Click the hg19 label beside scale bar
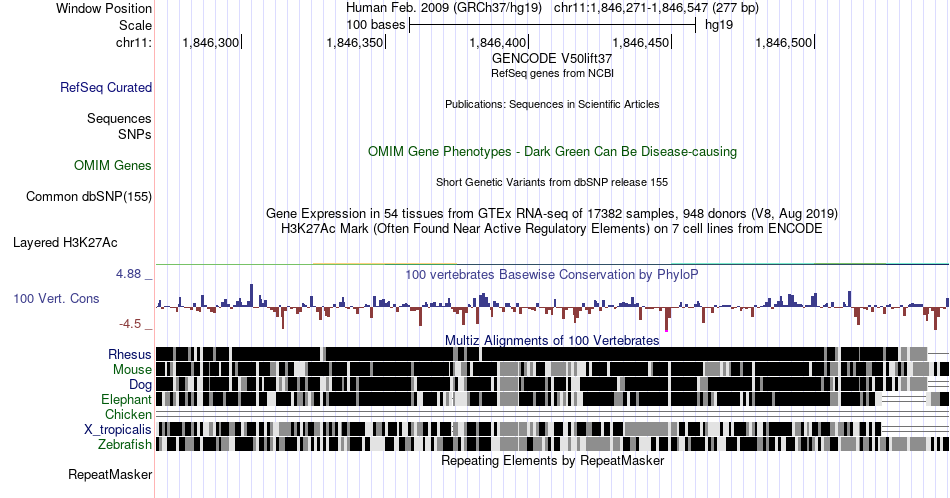 point(719,25)
